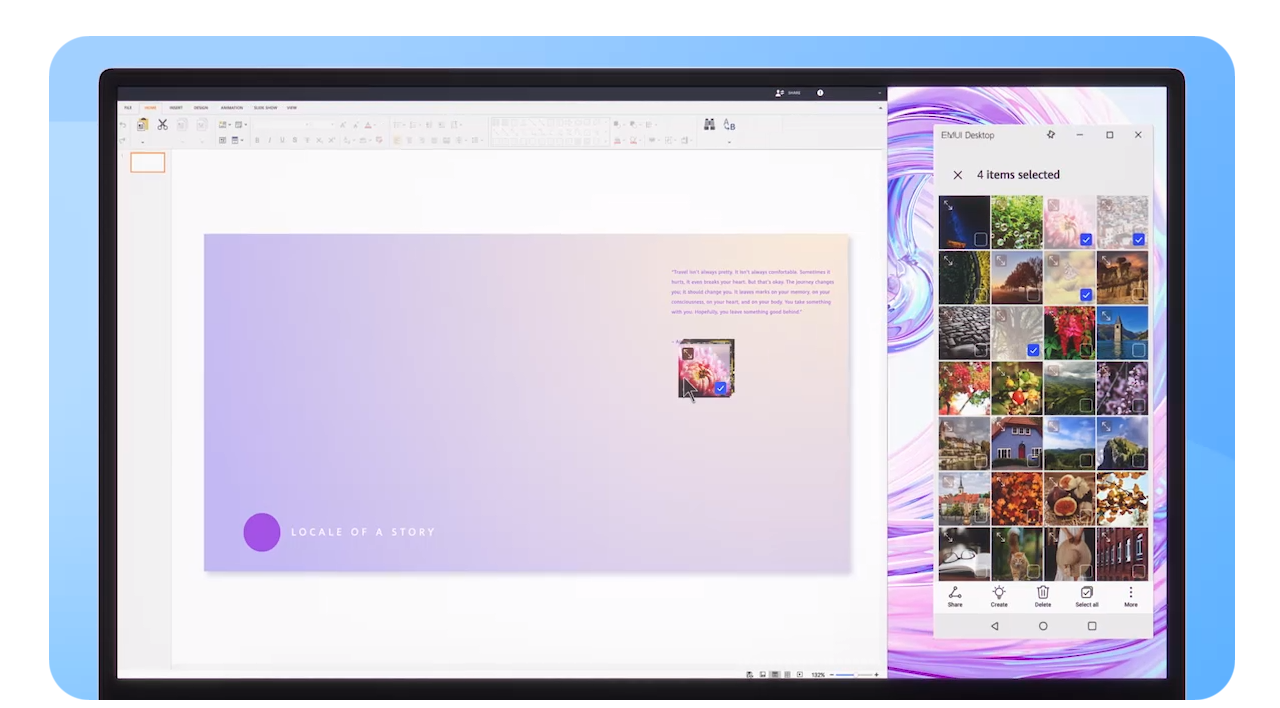Select the green hills landscape photo checkbox

1086,405
